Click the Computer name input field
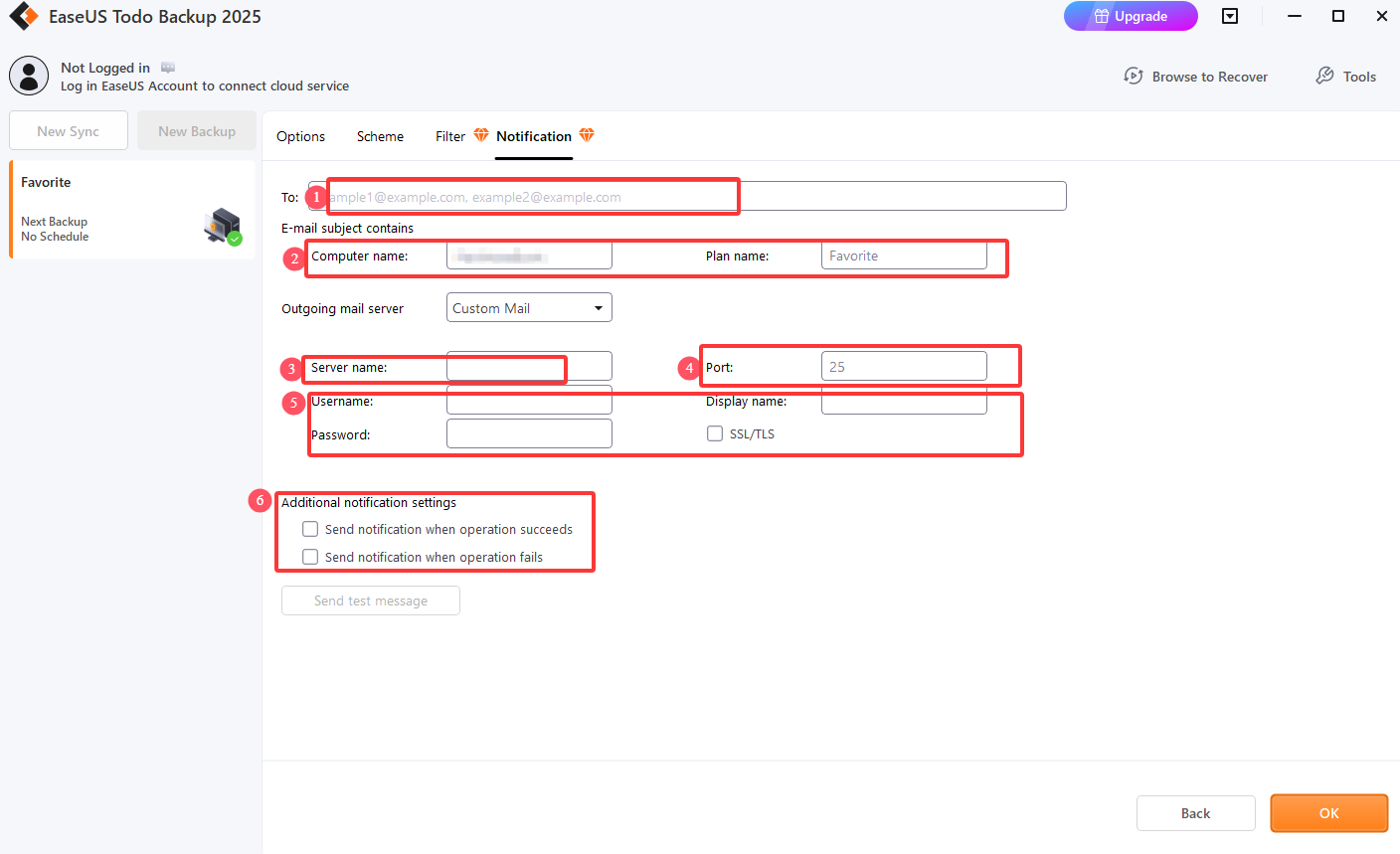This screenshot has height=854, width=1400. [529, 256]
